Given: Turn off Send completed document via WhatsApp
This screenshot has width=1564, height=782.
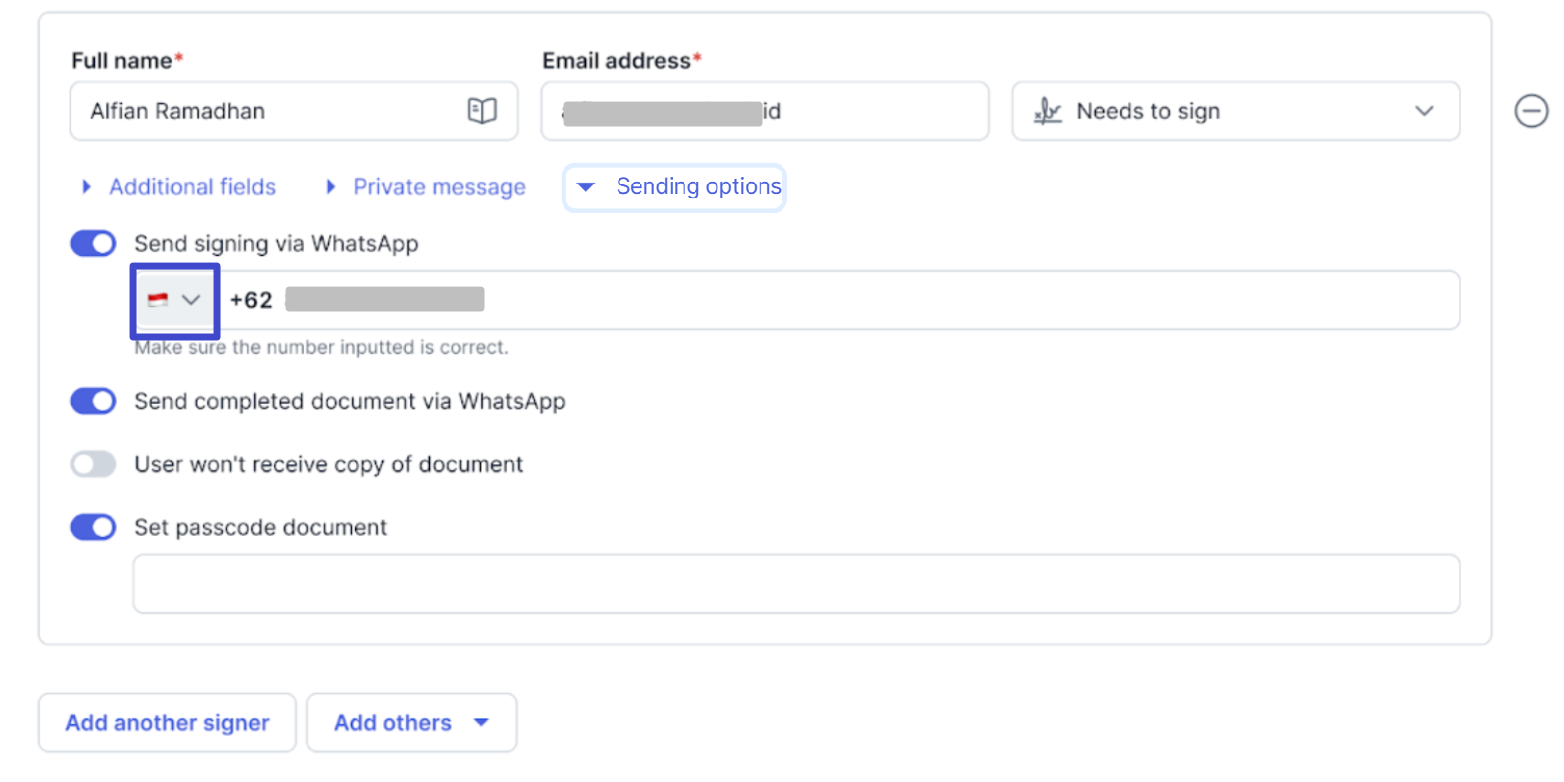Looking at the screenshot, I should point(93,402).
